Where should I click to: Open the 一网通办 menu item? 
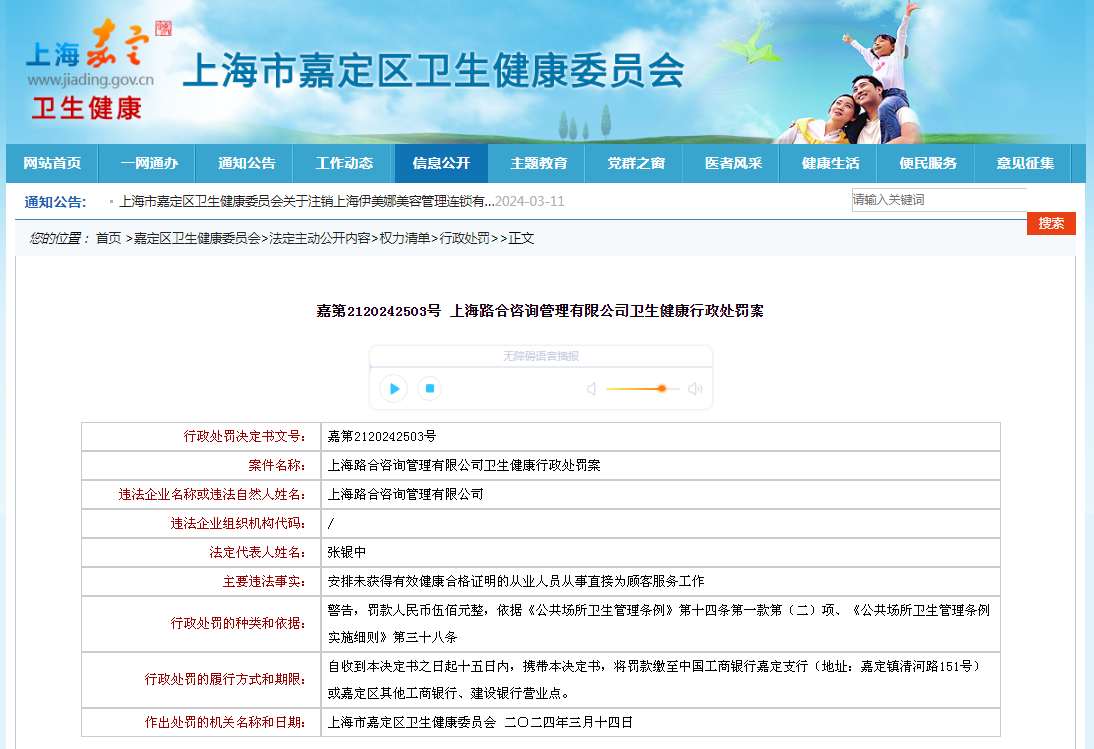coord(149,163)
